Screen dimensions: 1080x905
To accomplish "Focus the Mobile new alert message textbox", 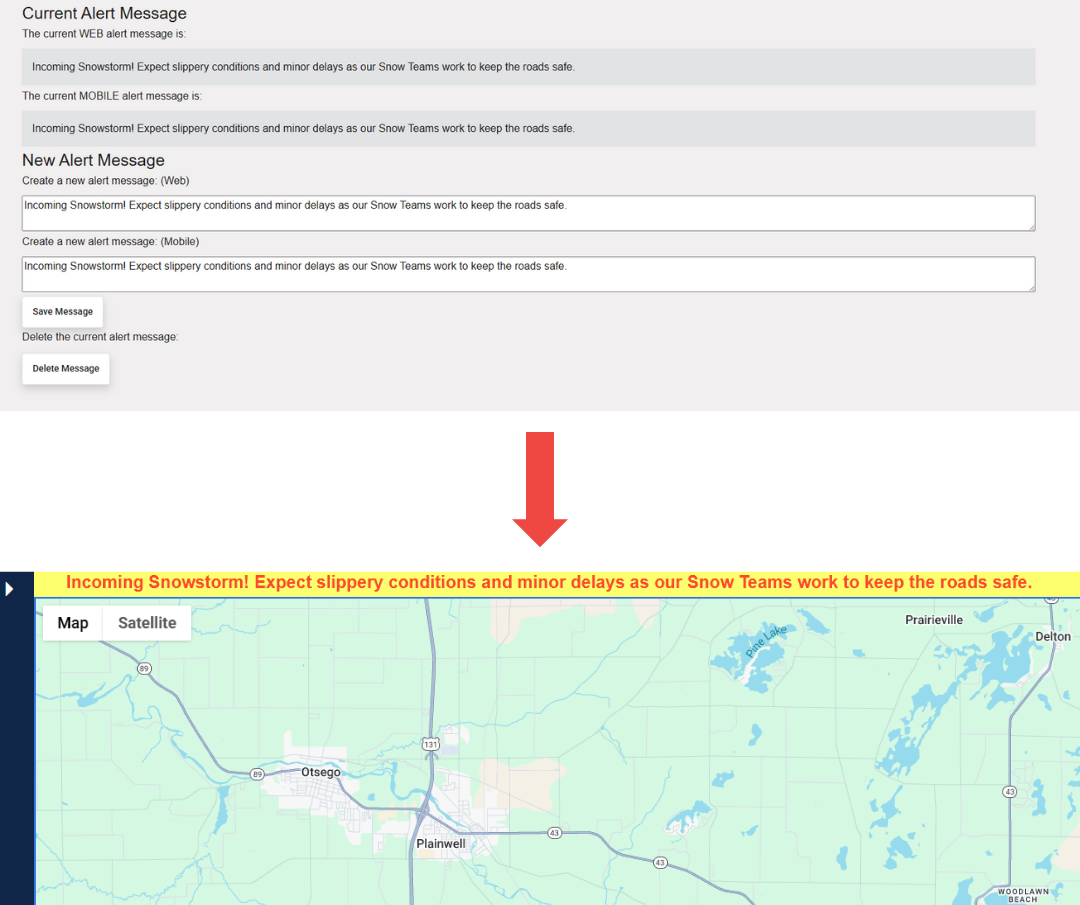I will [528, 274].
